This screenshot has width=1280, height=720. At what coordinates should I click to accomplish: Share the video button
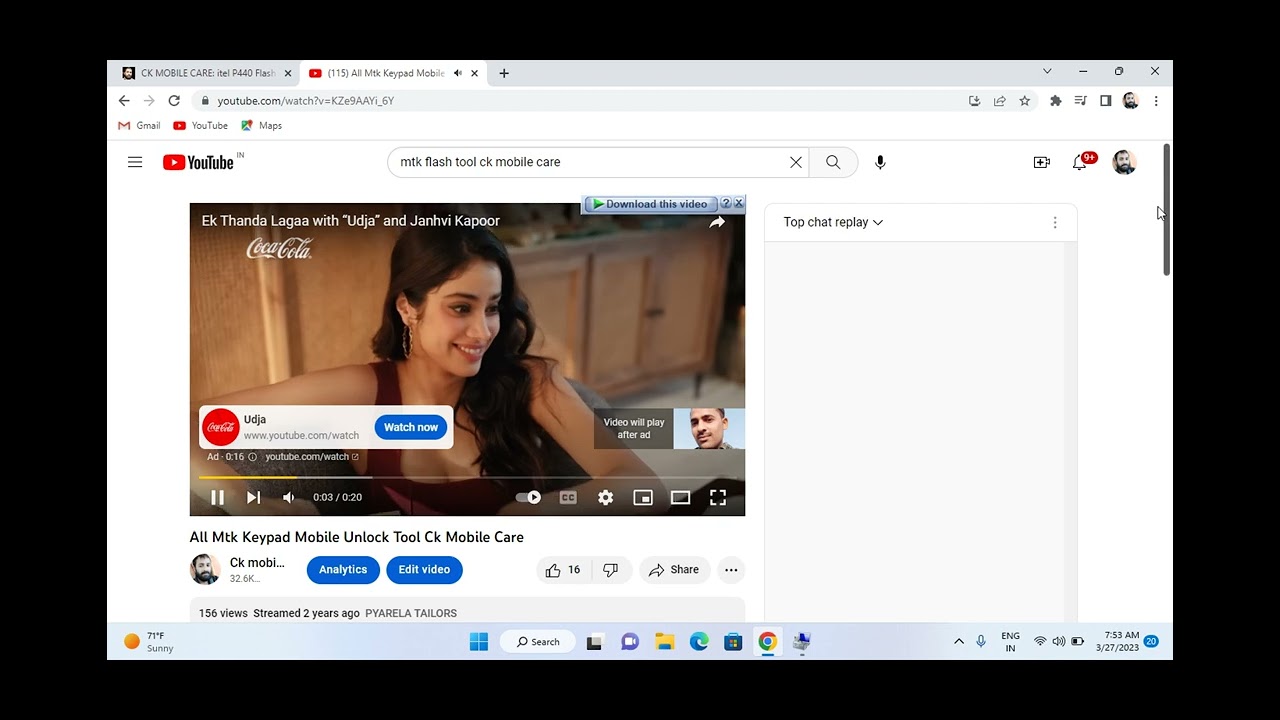pyautogui.click(x=675, y=570)
